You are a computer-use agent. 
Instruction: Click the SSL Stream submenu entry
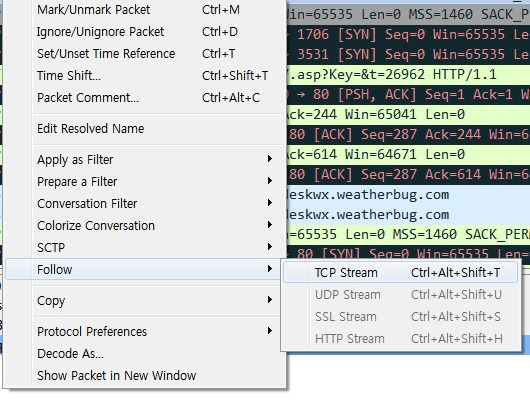(401, 316)
